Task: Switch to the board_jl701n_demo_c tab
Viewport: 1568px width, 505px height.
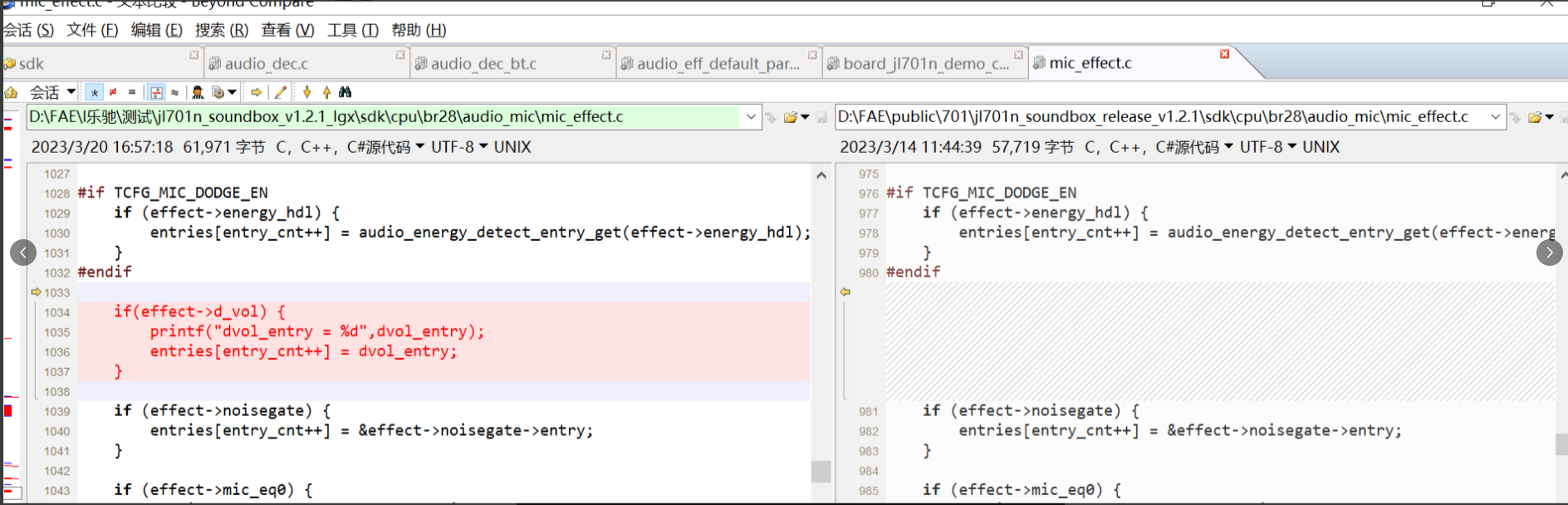Action: click(x=925, y=63)
